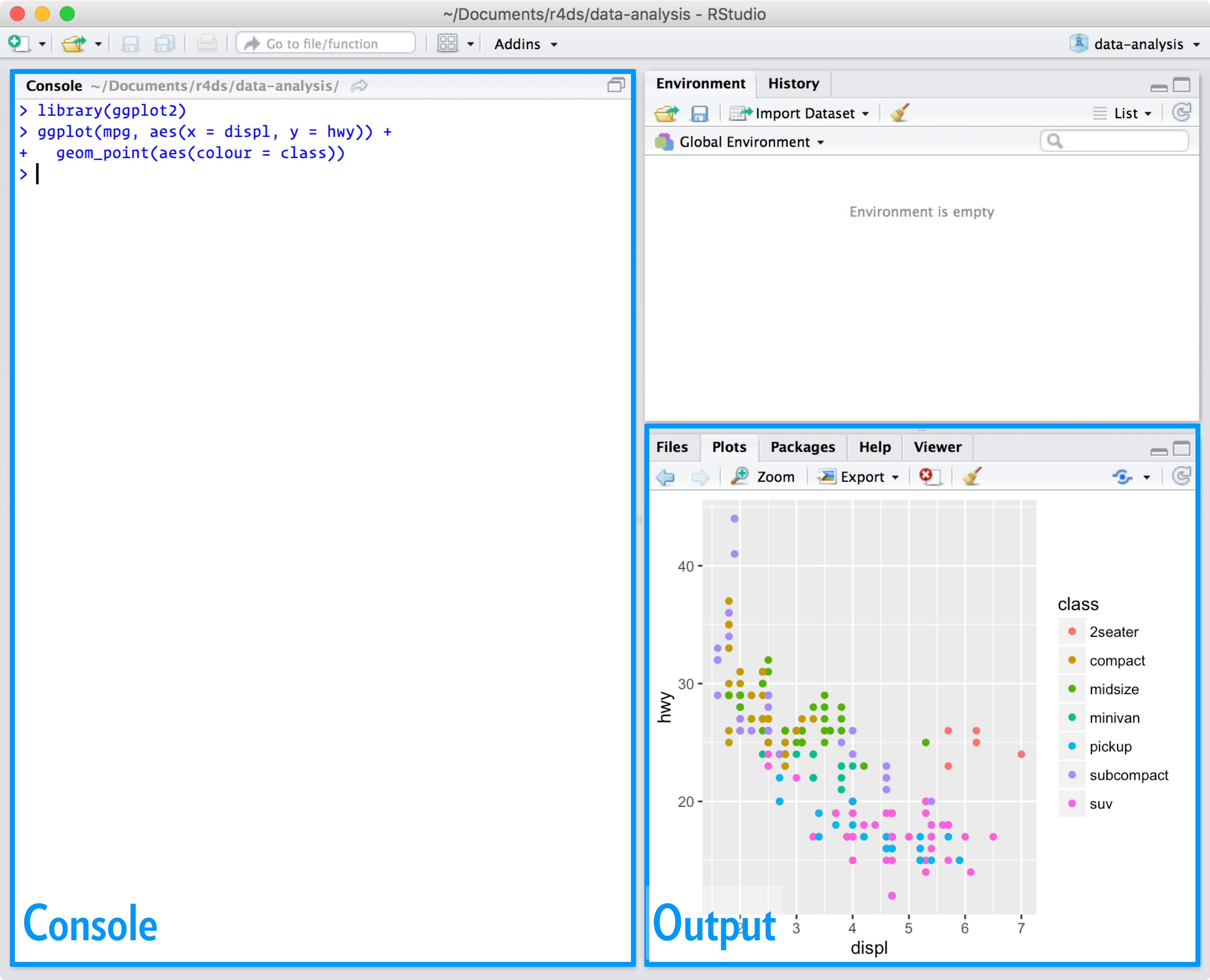The width and height of the screenshot is (1210, 980).
Task: Click the Open File folder icon
Action: pos(74,43)
